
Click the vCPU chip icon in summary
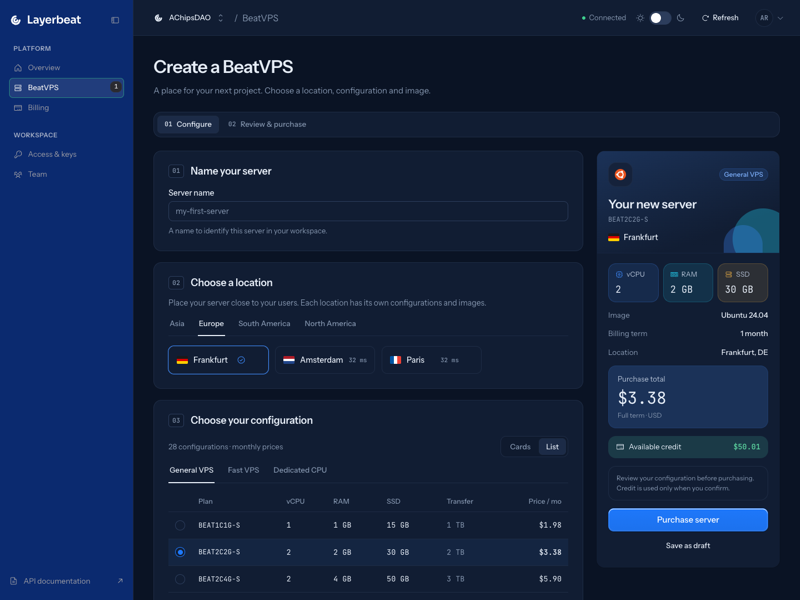click(x=619, y=274)
